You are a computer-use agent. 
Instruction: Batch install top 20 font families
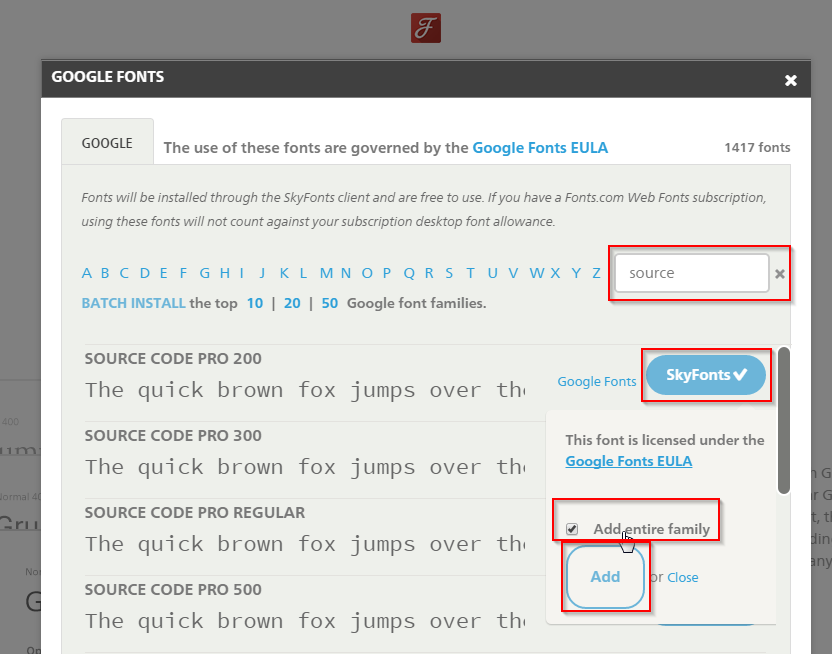(x=292, y=303)
